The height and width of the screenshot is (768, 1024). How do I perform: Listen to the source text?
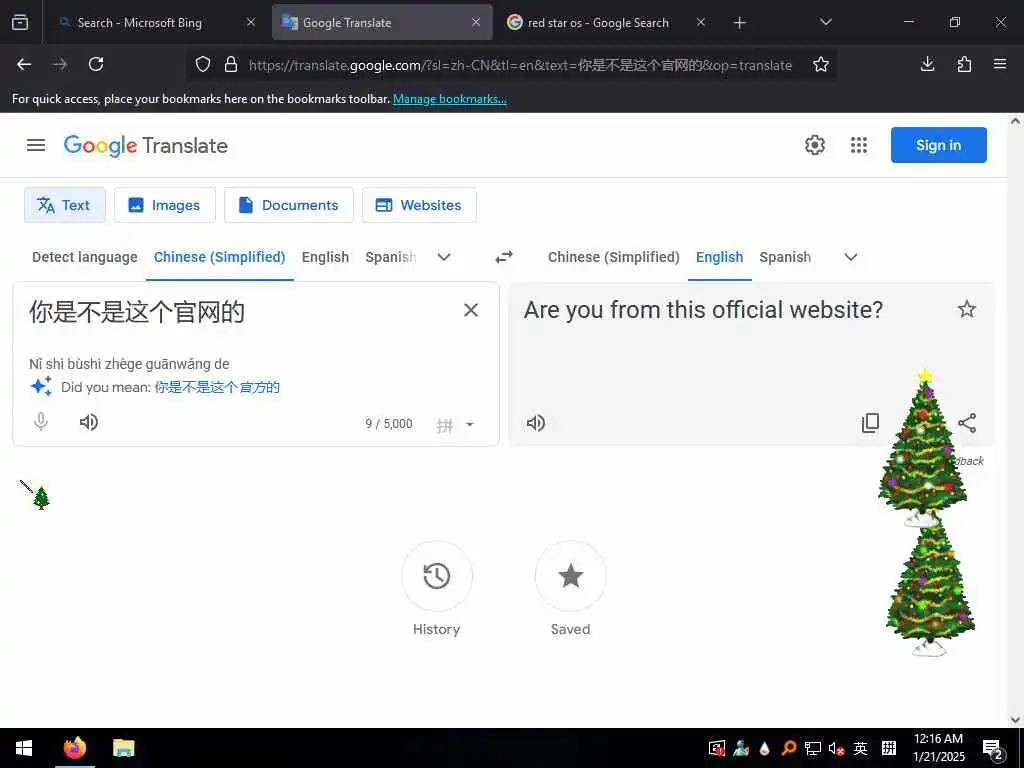tap(89, 422)
